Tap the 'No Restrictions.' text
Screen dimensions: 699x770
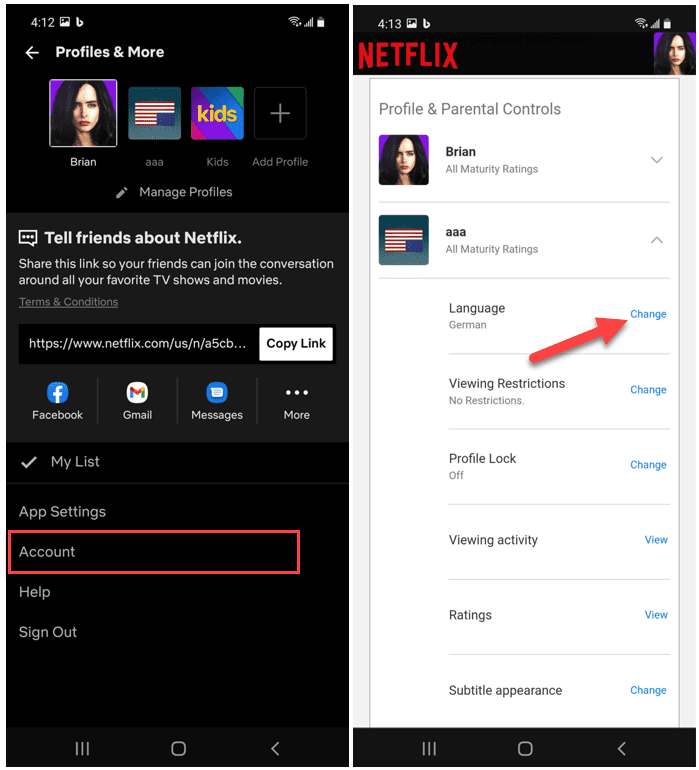(486, 401)
